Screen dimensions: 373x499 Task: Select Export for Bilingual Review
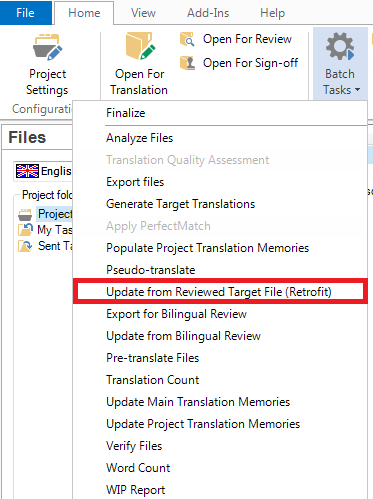click(220, 314)
